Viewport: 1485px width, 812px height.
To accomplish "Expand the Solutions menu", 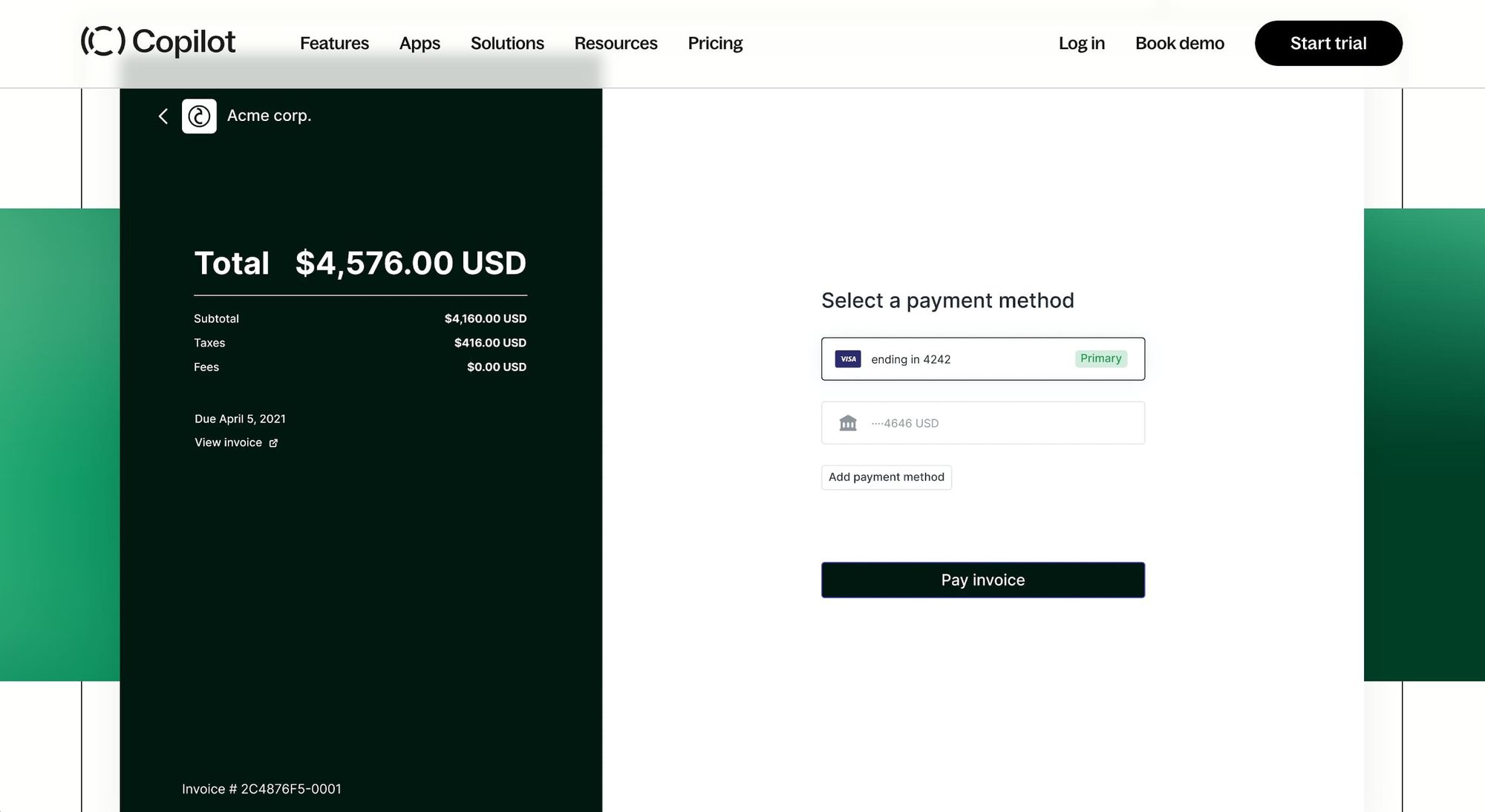I will pyautogui.click(x=507, y=43).
